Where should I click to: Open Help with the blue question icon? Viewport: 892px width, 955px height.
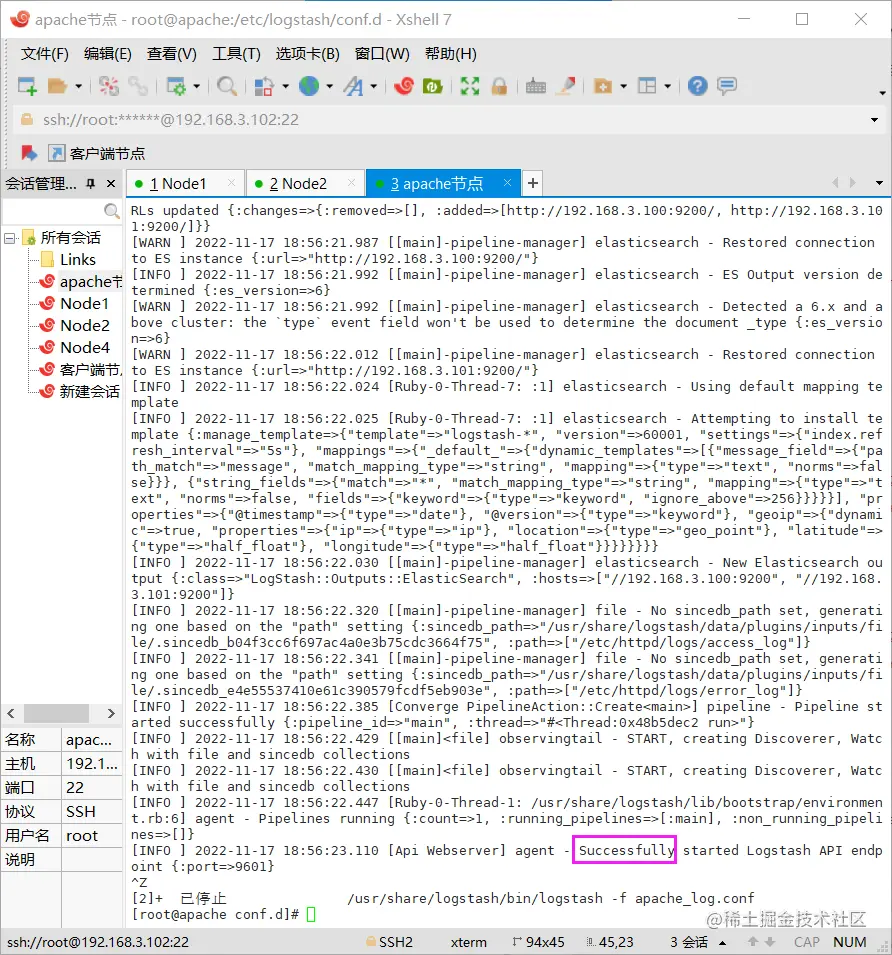pos(698,86)
